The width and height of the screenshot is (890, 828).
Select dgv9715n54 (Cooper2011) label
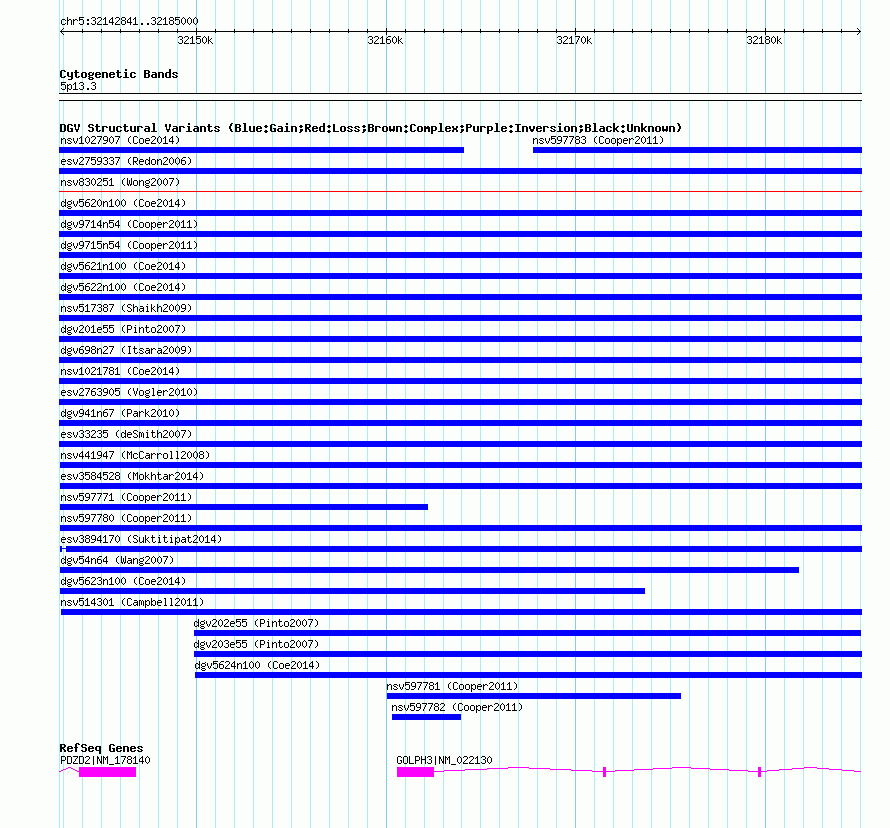click(129, 245)
